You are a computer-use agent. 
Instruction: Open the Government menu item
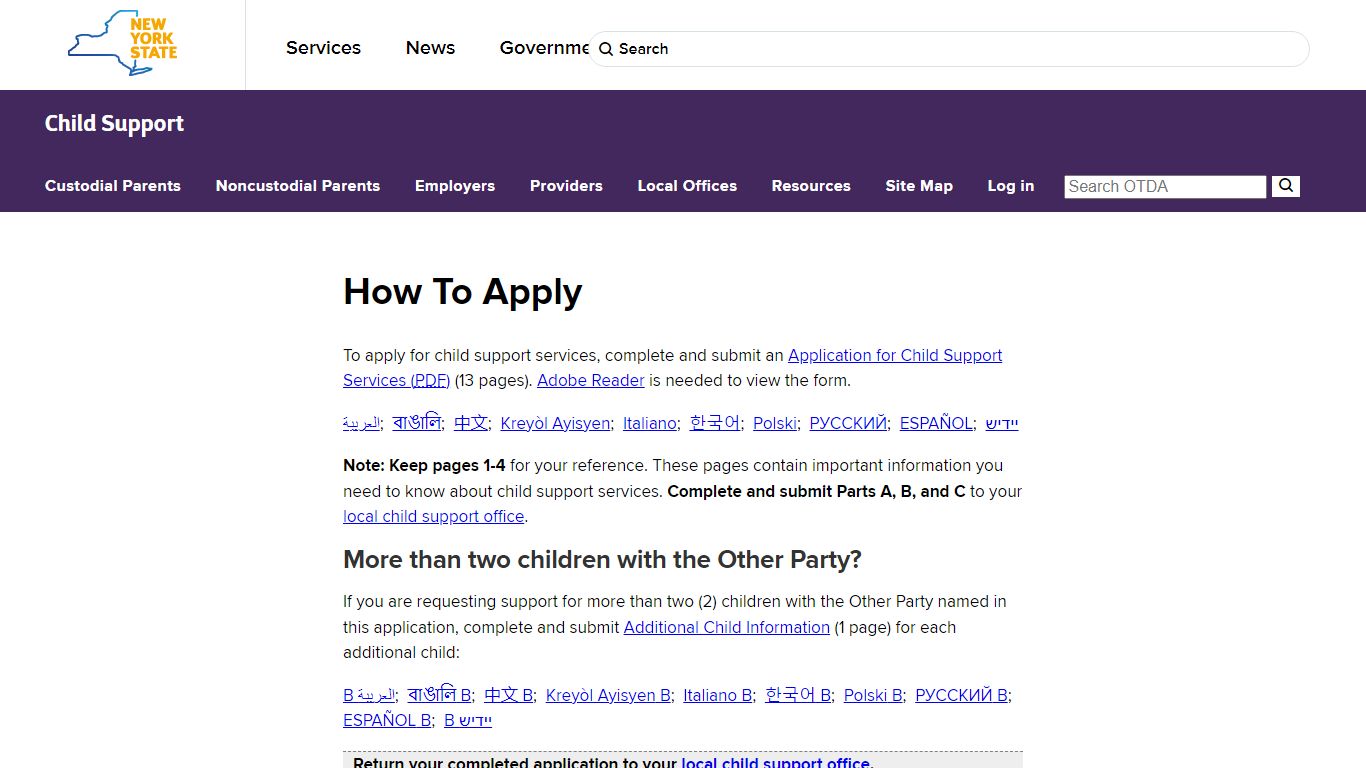(545, 48)
